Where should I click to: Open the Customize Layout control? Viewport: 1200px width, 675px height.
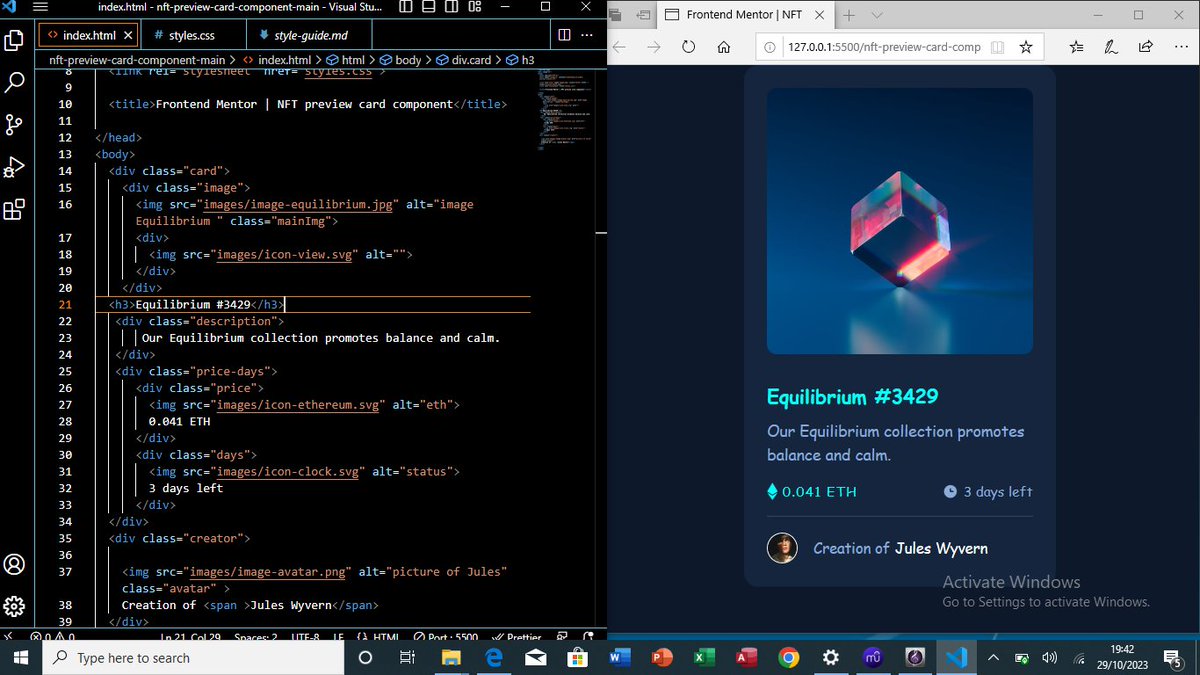(x=475, y=7)
